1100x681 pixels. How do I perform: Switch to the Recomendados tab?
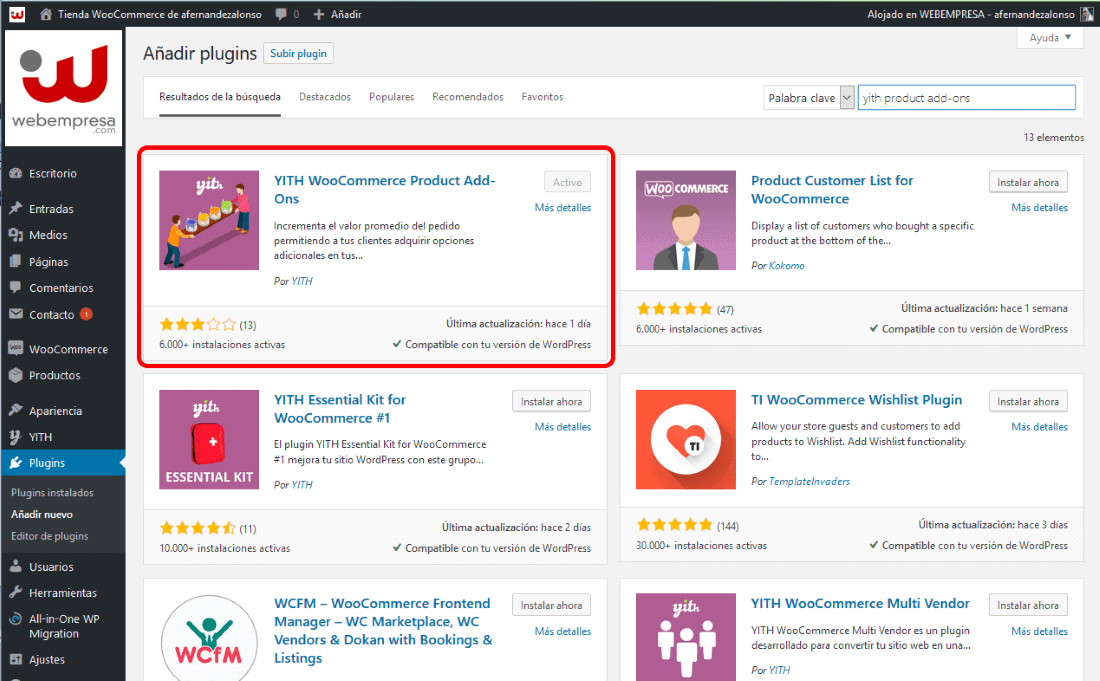pos(468,97)
